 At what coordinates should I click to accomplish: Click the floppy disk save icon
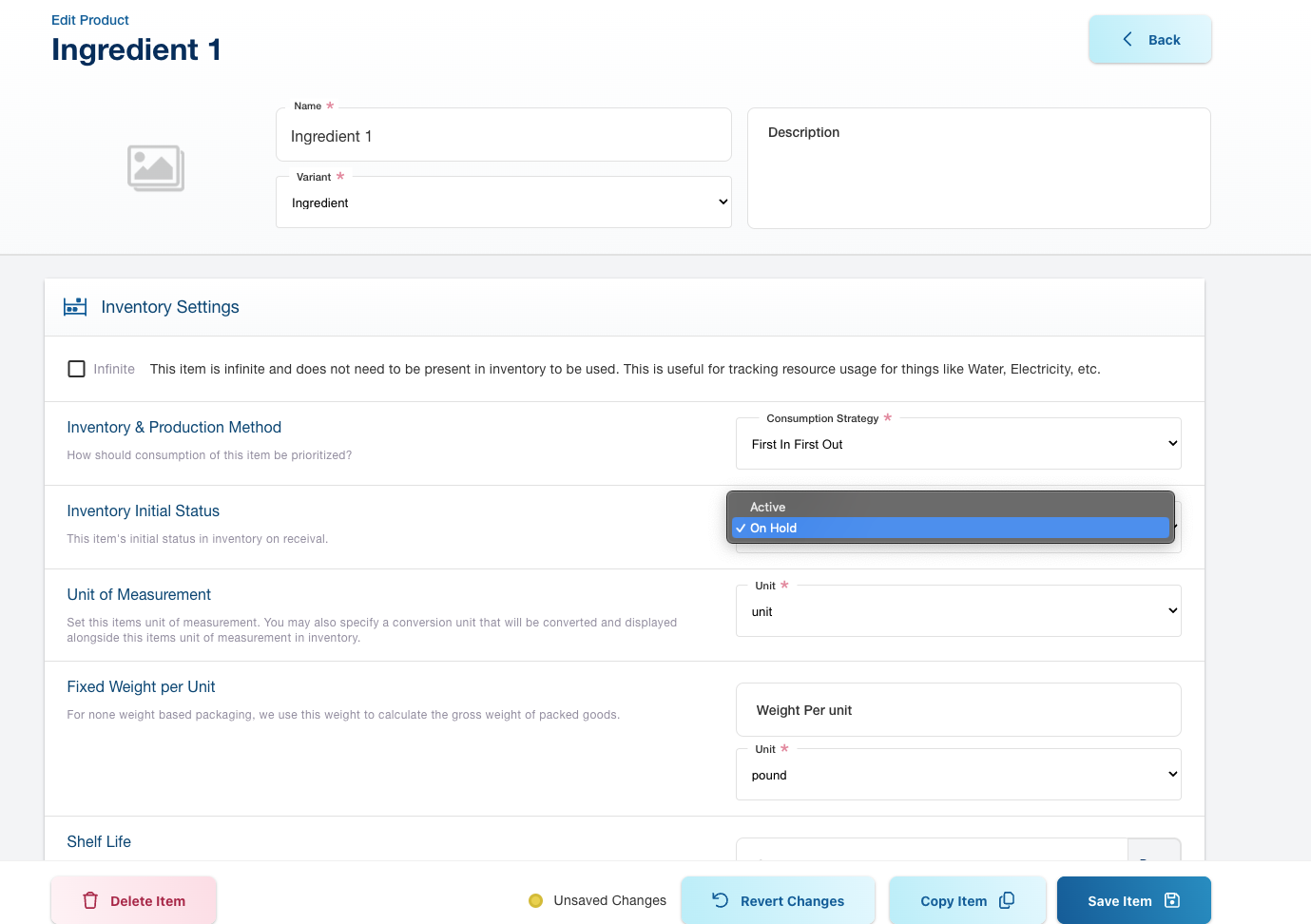(x=1172, y=900)
